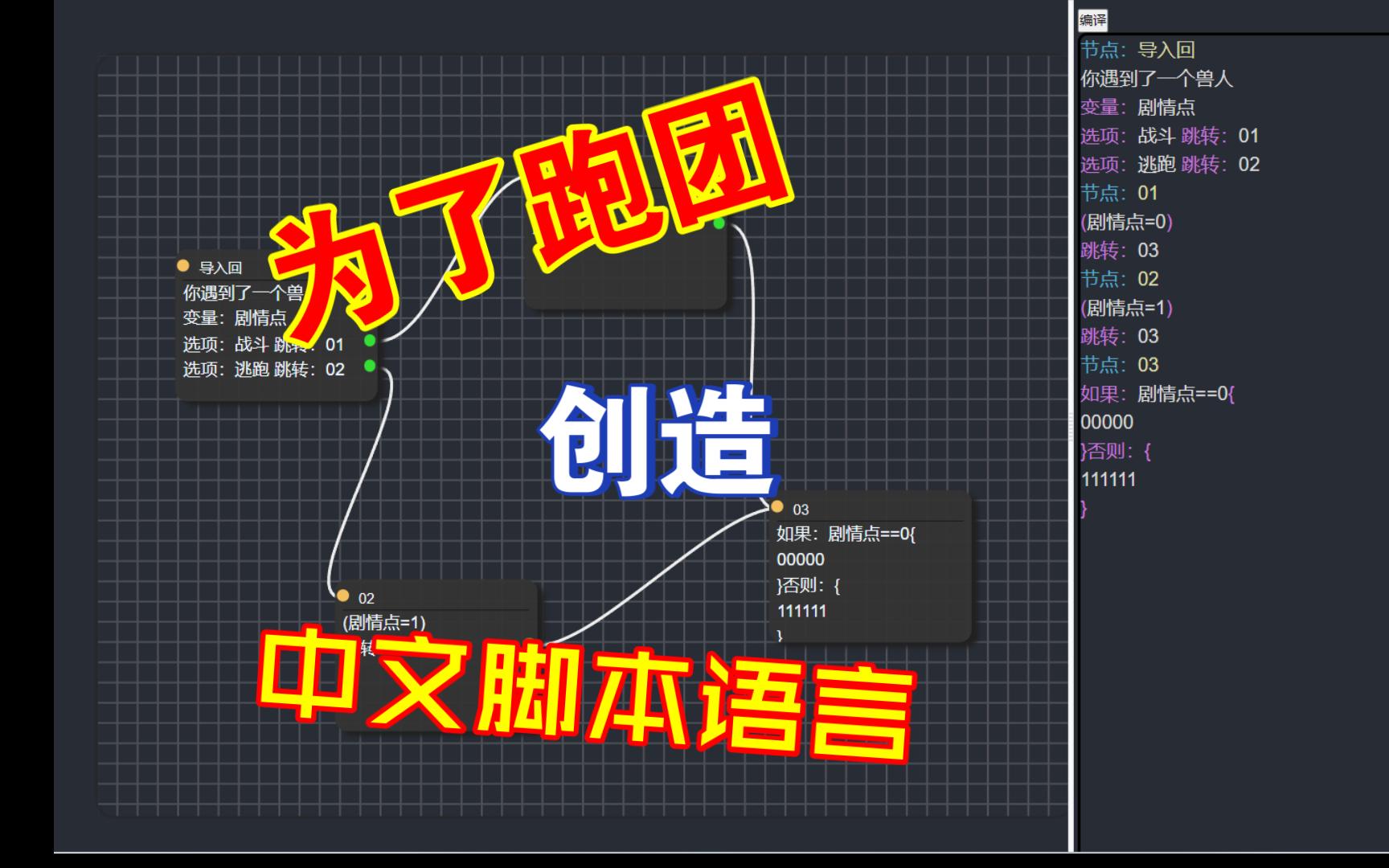Click the green output port on the top node

click(x=719, y=223)
